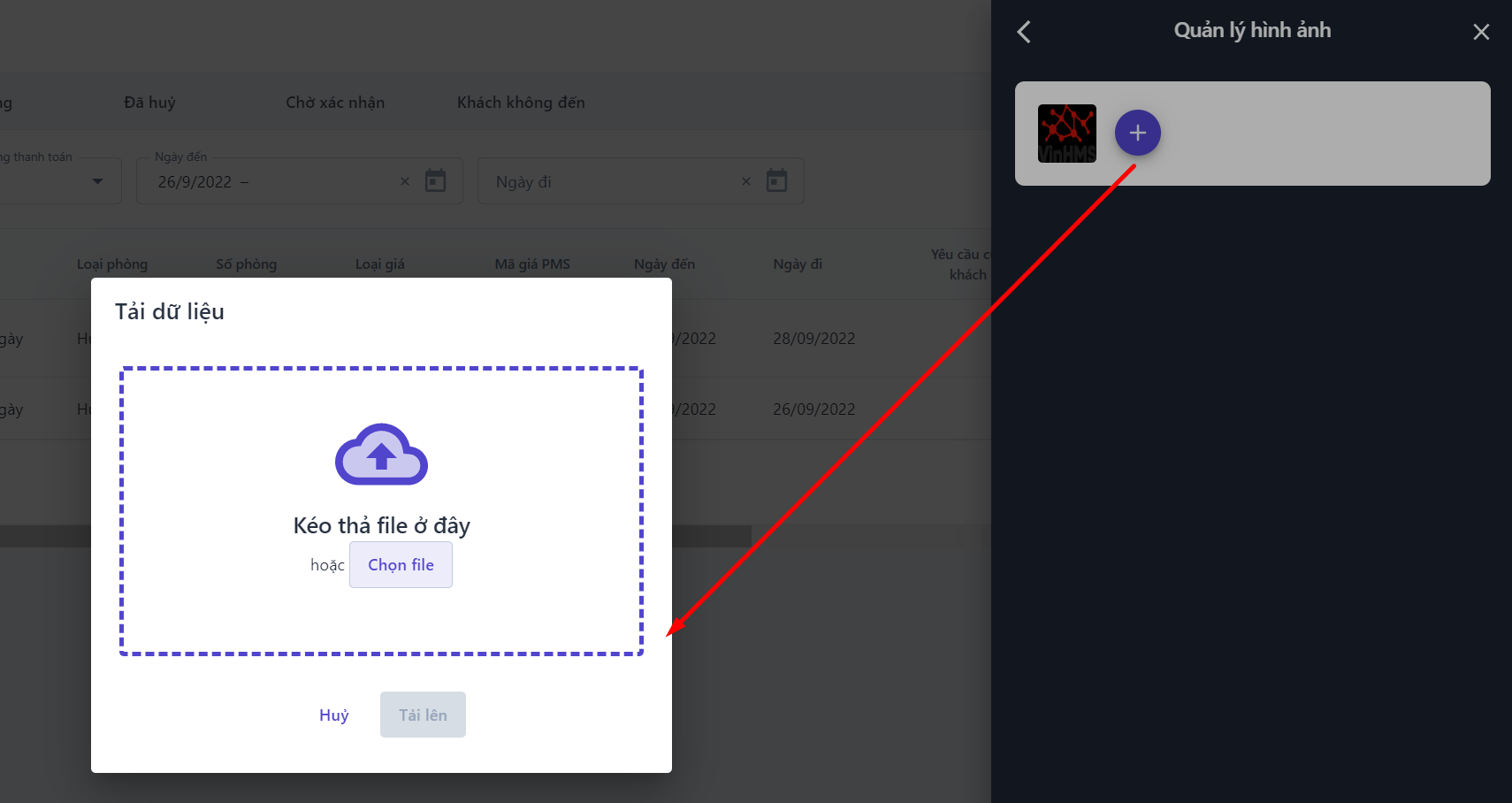Click the Quản lý hình ảnh panel title
The image size is (1512, 803).
(1252, 31)
